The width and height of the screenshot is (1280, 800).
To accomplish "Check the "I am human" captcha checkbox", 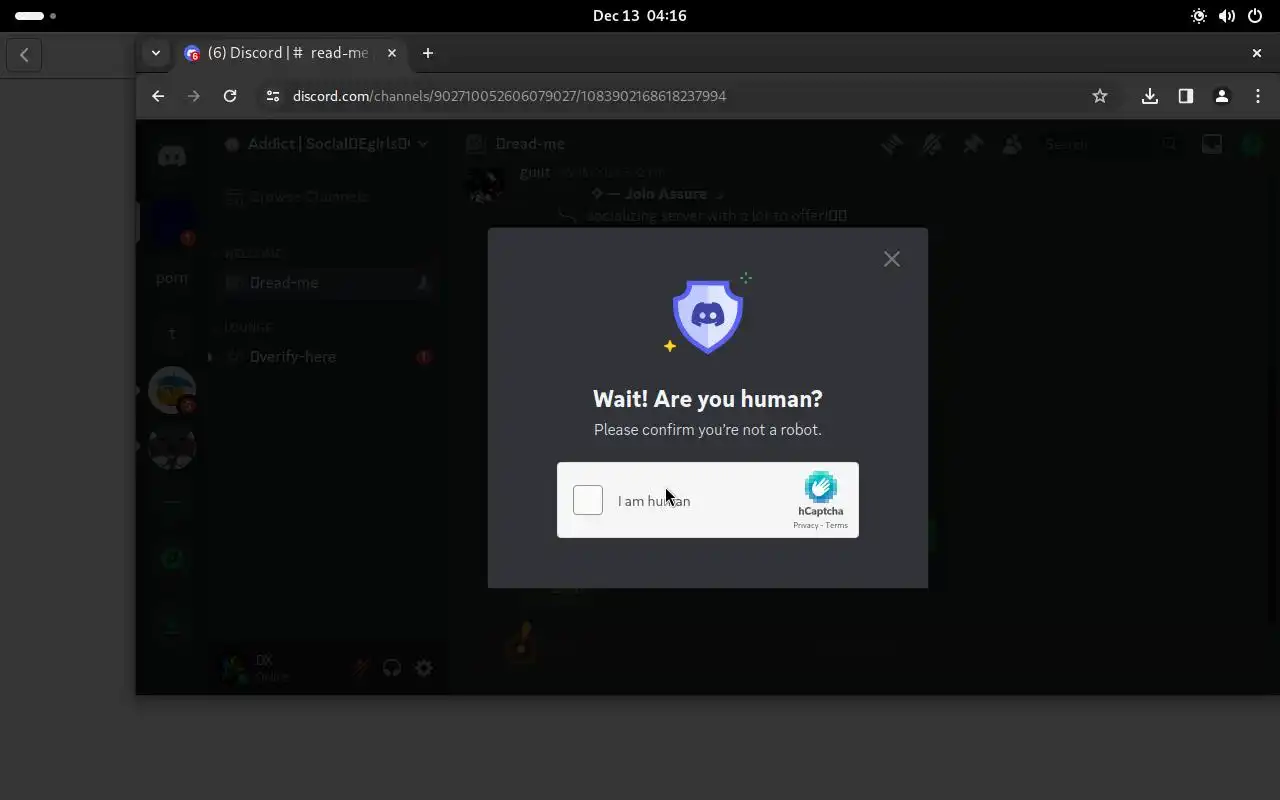I will point(588,500).
